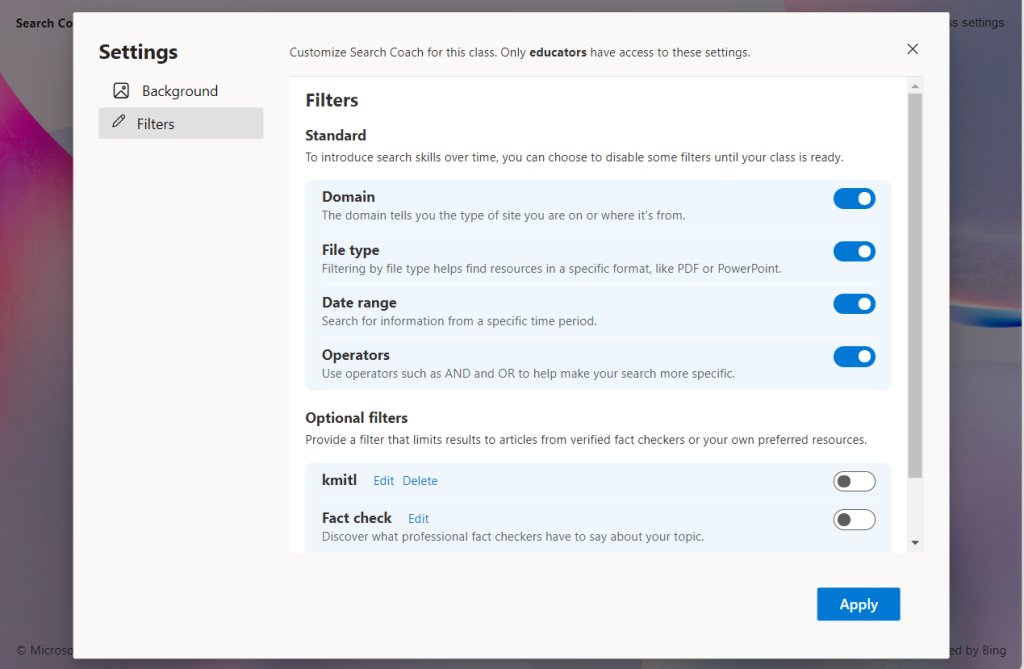Disable the Domain filter
This screenshot has height=669, width=1024.
pos(854,198)
